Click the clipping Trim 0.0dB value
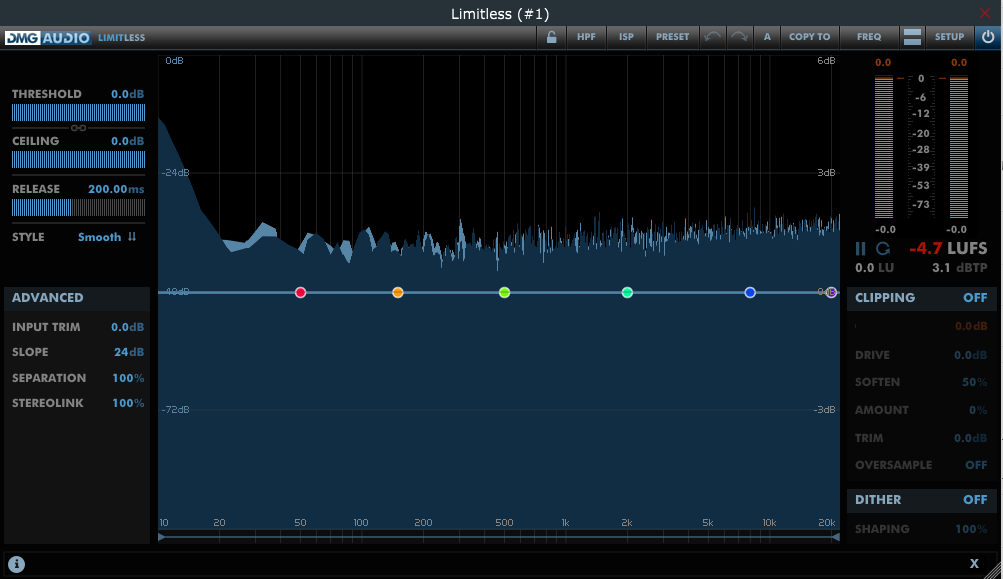Screen dimensions: 1003x579 point(970,438)
